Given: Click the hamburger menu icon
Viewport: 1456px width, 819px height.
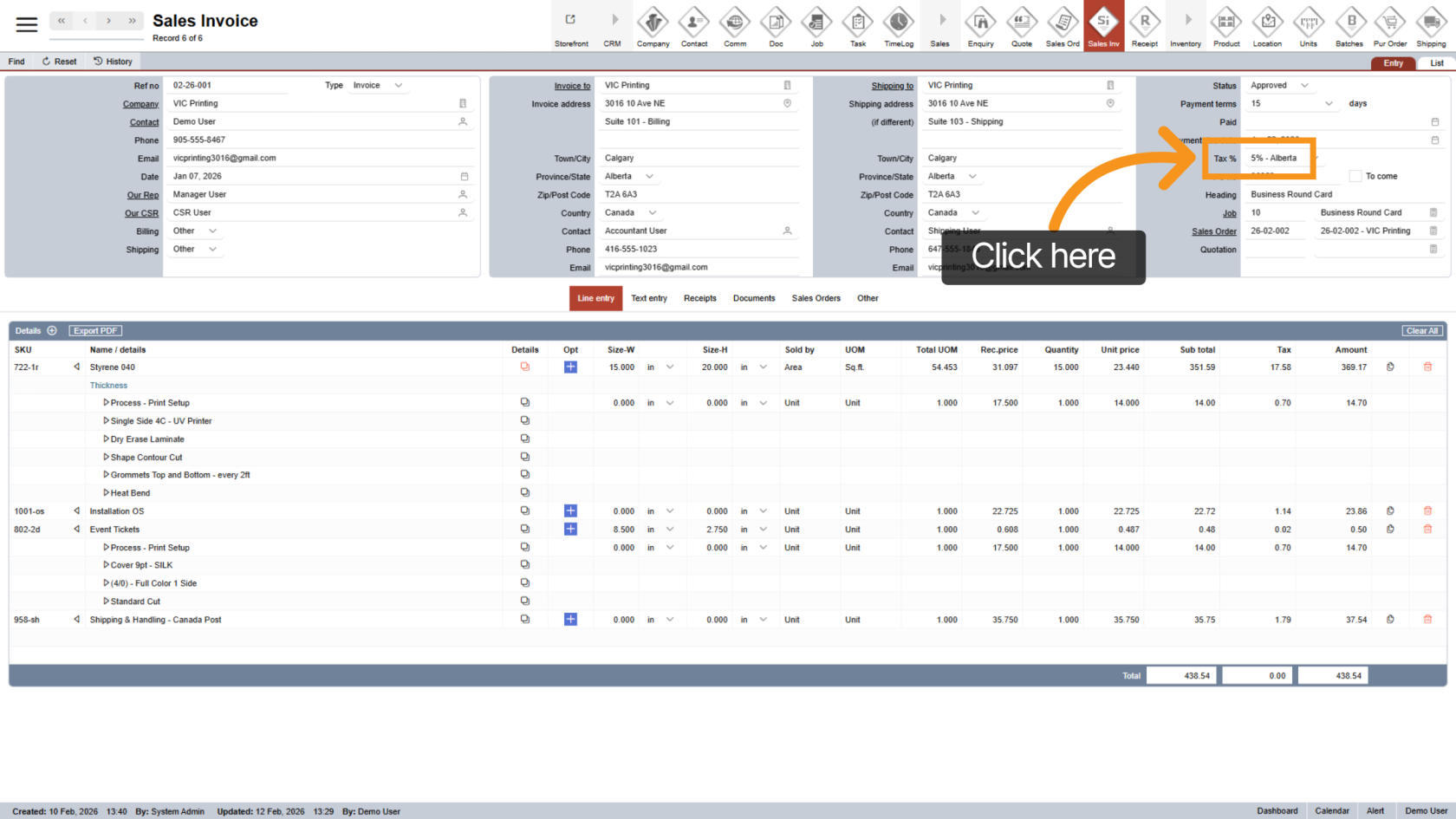Looking at the screenshot, I should pyautogui.click(x=27, y=24).
